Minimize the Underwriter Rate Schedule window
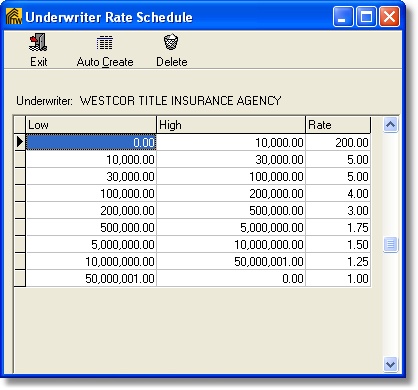The height and width of the screenshot is (390, 418). tap(343, 17)
